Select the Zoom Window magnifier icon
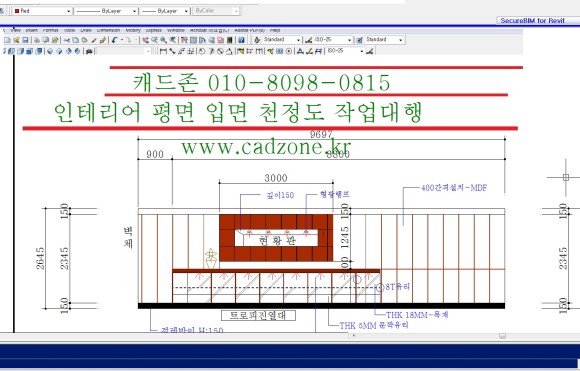Image resolution: width=580 pixels, height=371 pixels. [x=163, y=40]
